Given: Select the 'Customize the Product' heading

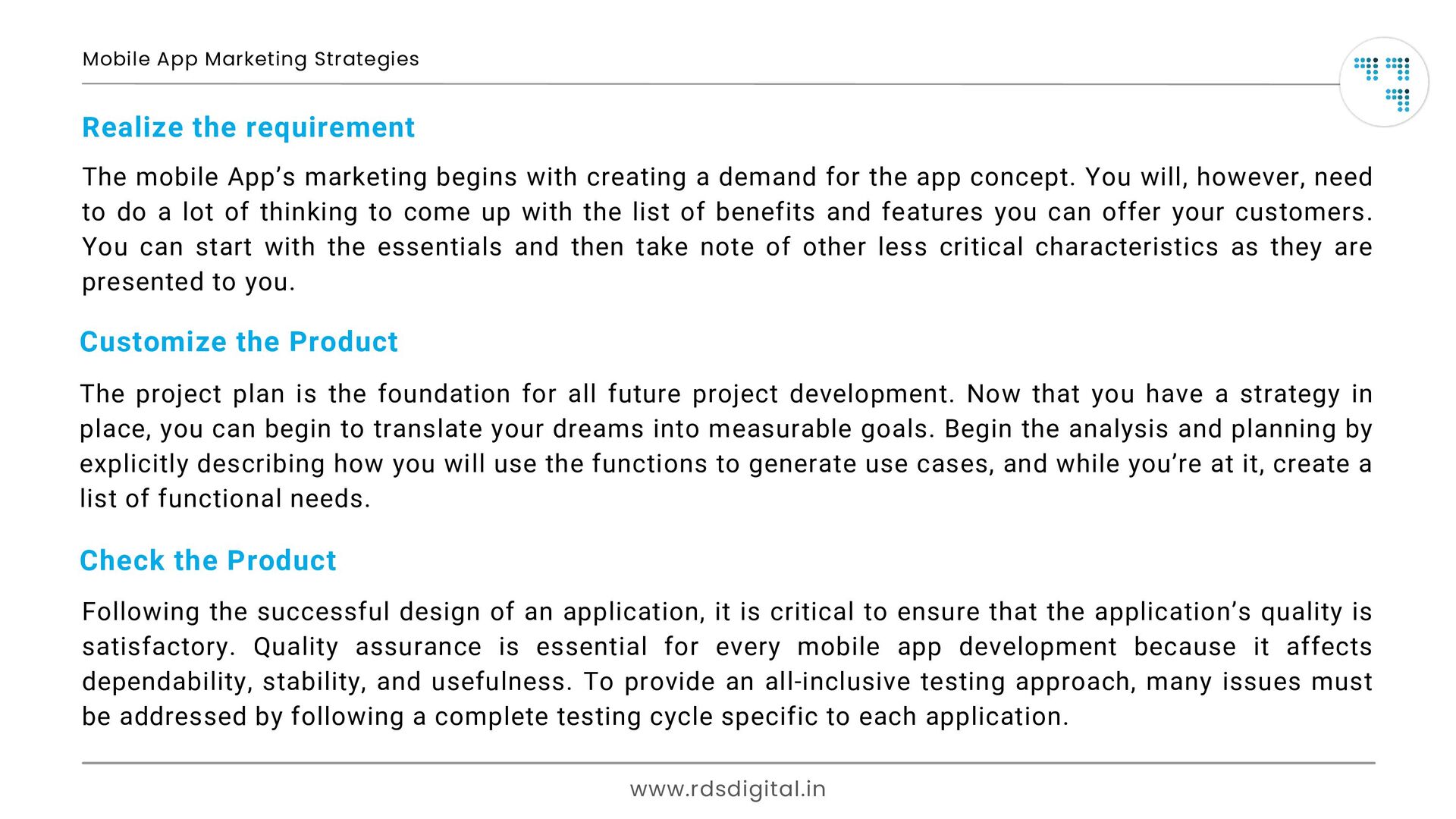Looking at the screenshot, I should coord(238,342).
